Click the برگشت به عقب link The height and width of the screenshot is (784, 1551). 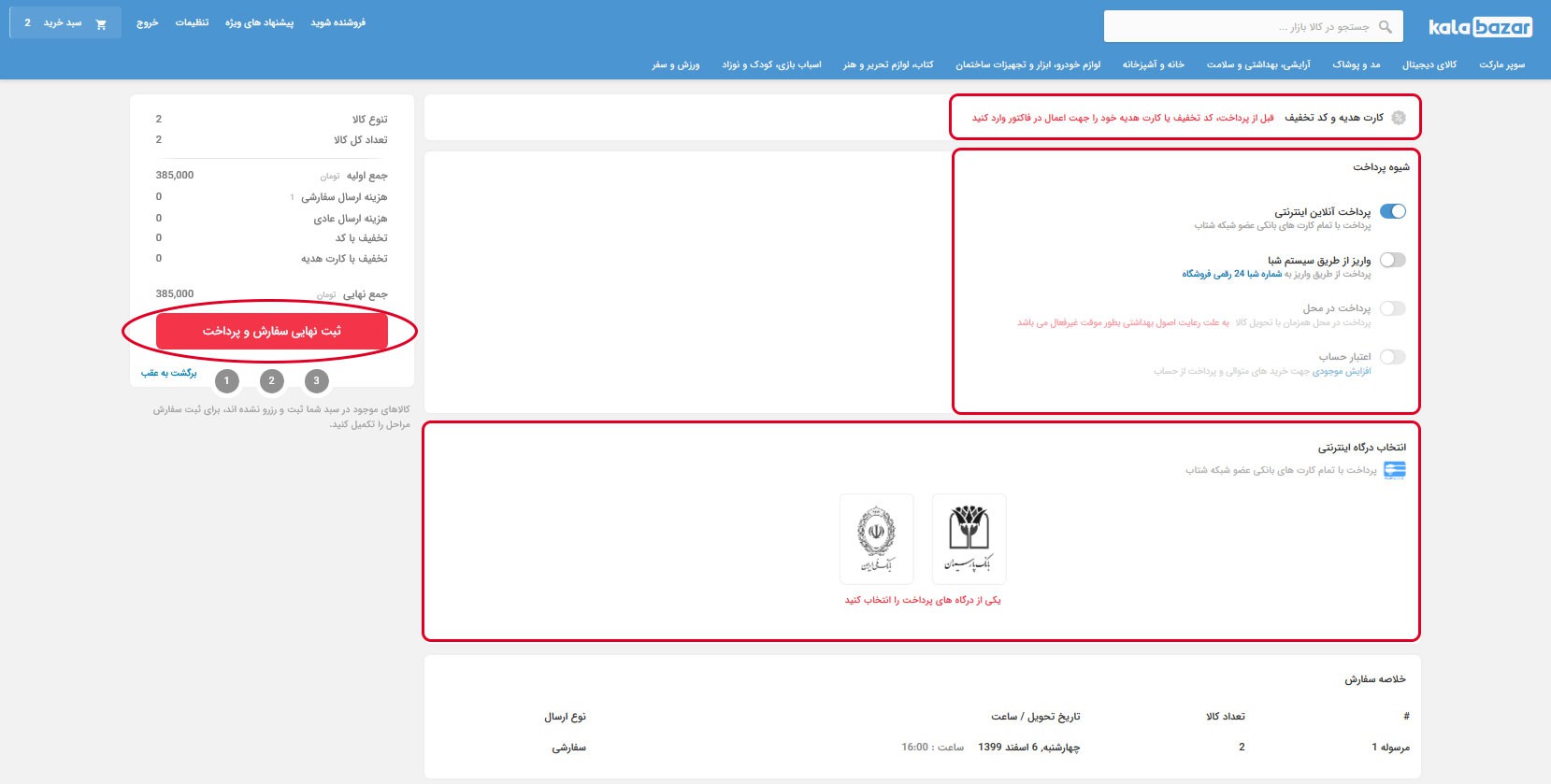[169, 373]
